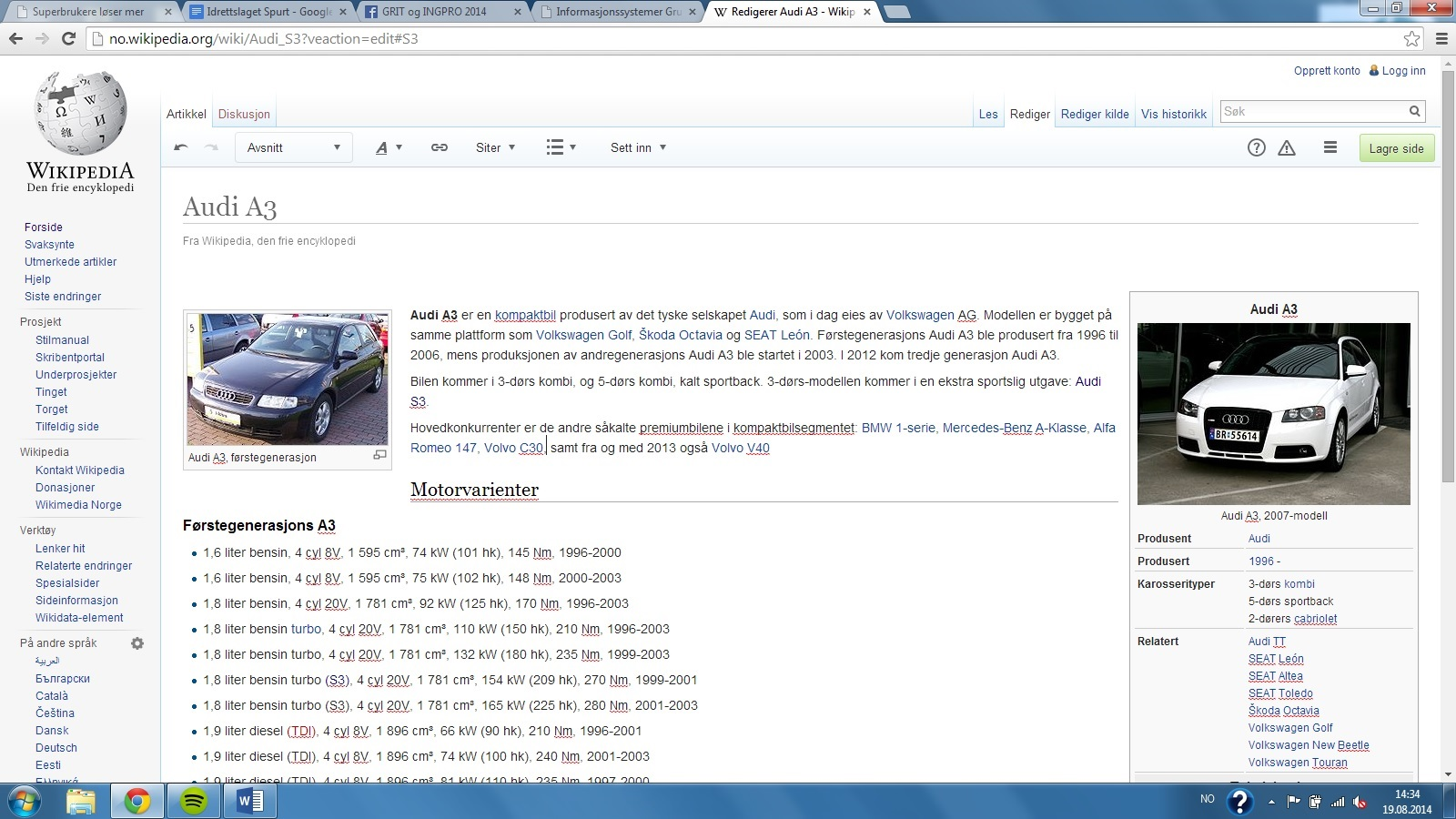Screen dimensions: 1456x819
Task: Bookmark this page with the star icon
Action: pyautogui.click(x=1411, y=38)
